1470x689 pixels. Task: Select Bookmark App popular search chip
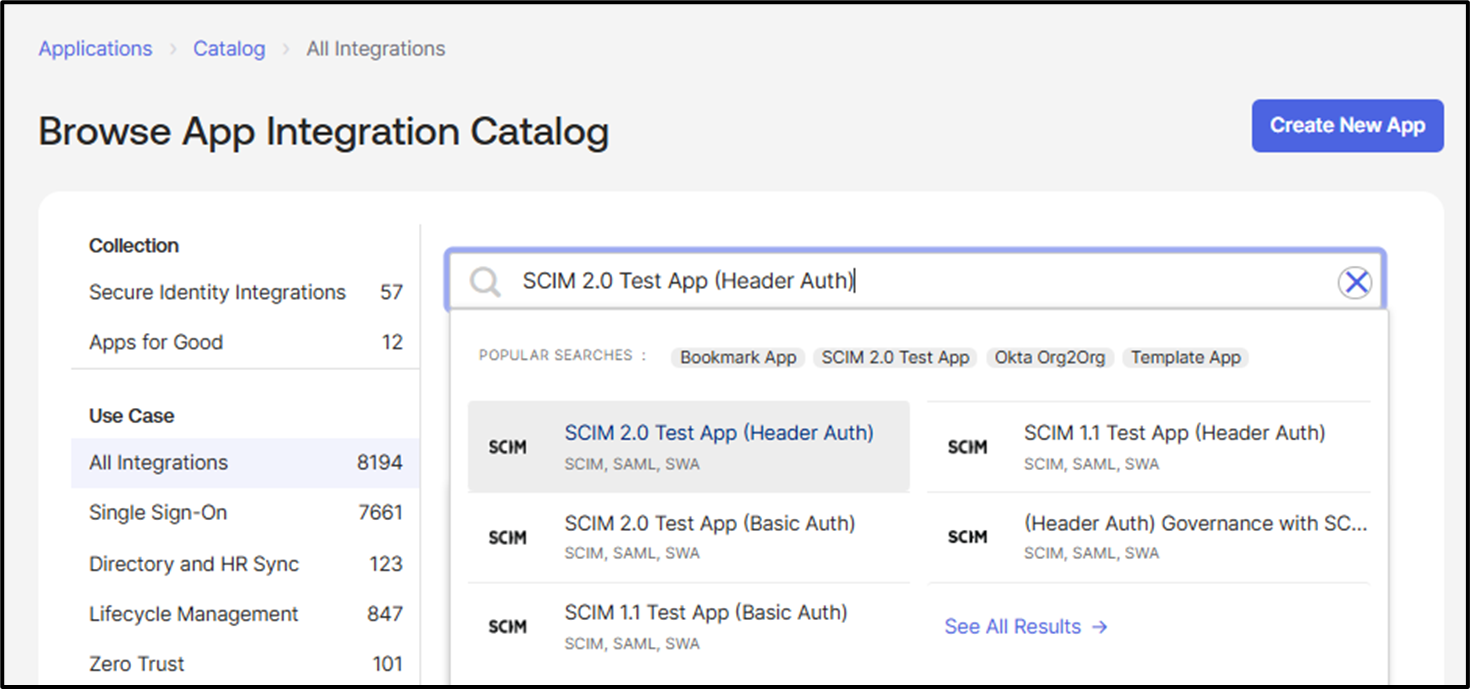738,357
